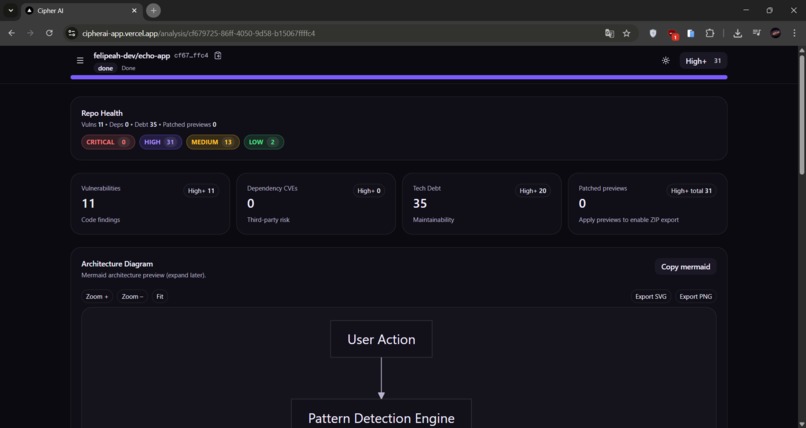Go back in browser history
Image resolution: width=806 pixels, height=428 pixels.
tap(11, 33)
